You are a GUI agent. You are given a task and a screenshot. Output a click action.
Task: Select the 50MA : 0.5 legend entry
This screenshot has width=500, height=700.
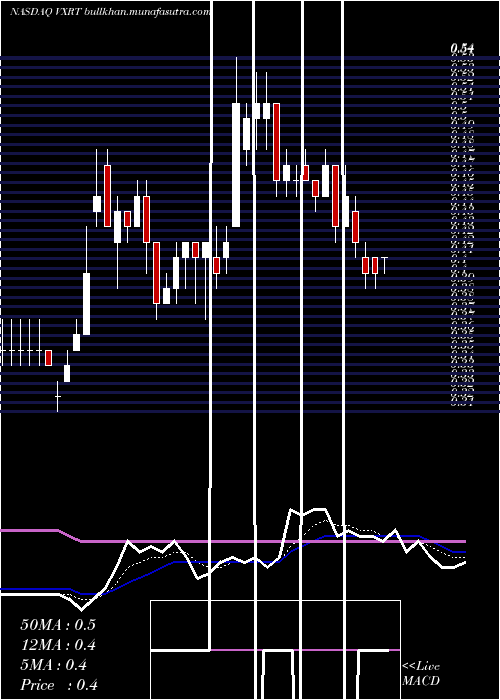click(58, 625)
